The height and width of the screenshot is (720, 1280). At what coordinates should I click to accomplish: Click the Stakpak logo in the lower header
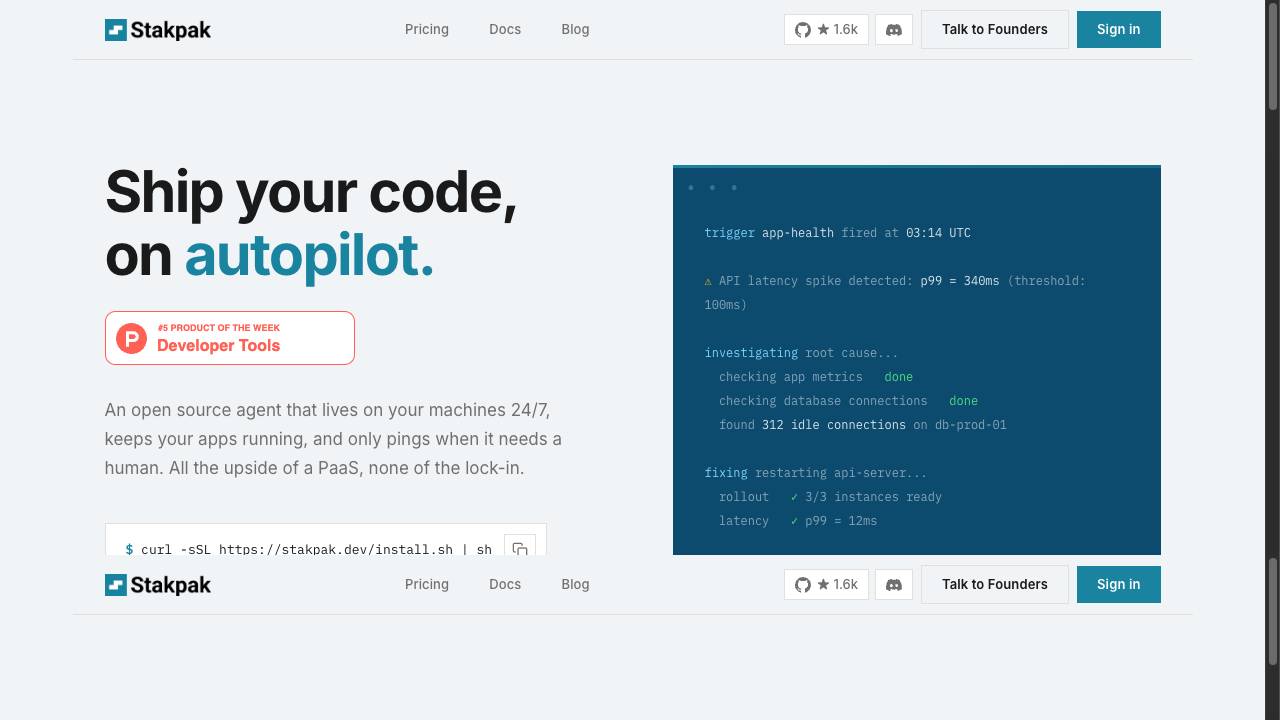point(158,585)
